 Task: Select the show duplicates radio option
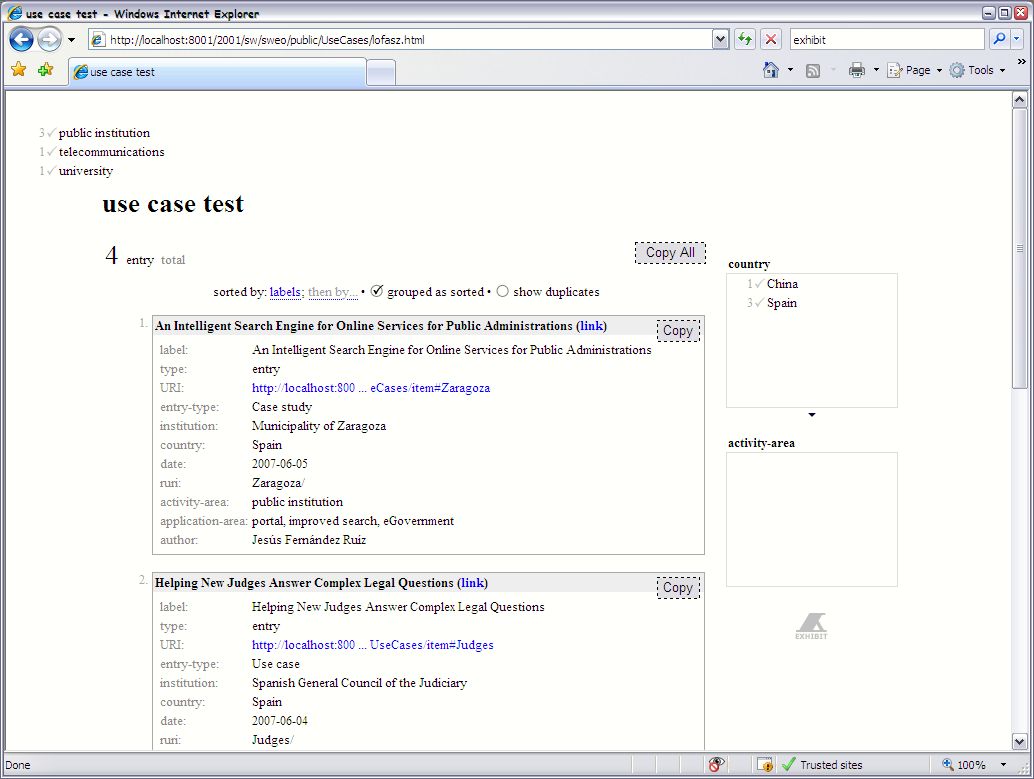click(x=502, y=291)
